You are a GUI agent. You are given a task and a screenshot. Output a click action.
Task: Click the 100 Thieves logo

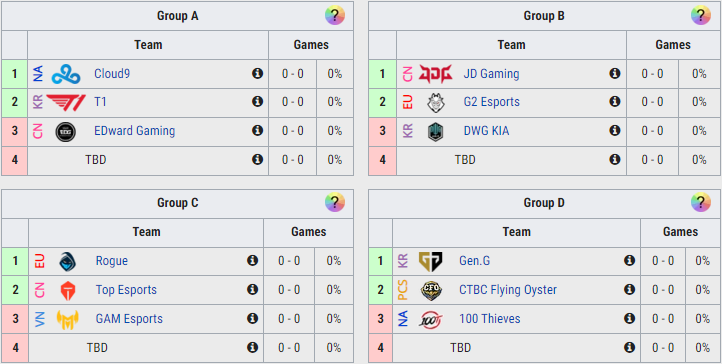point(431,319)
